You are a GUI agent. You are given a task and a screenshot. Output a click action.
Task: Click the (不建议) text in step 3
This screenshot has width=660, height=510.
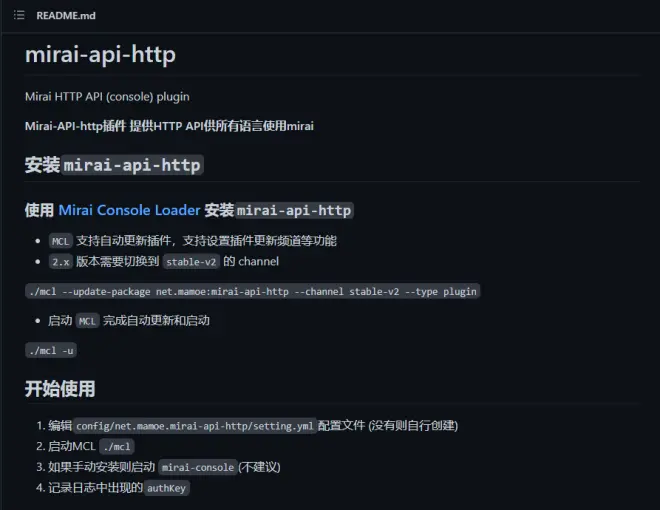[259, 467]
